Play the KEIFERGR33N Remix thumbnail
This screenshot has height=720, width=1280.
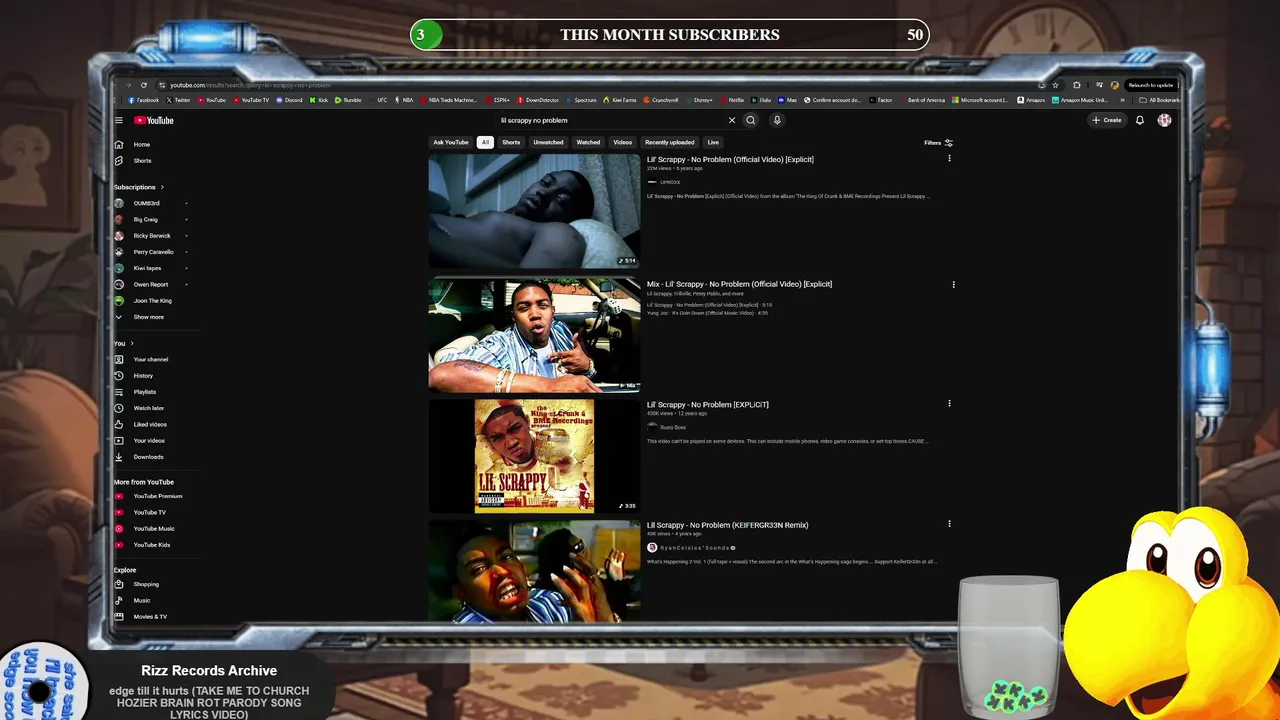(x=534, y=571)
